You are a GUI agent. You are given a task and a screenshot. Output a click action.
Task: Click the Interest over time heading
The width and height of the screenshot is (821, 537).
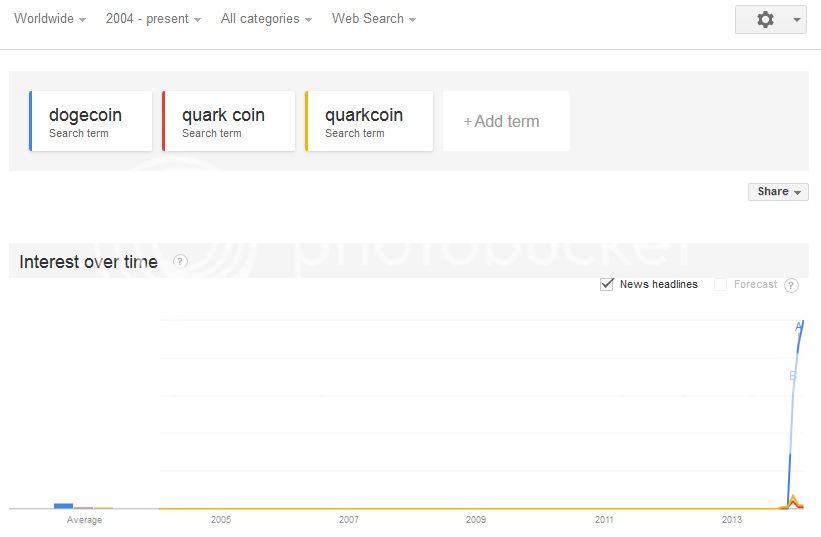[88, 262]
